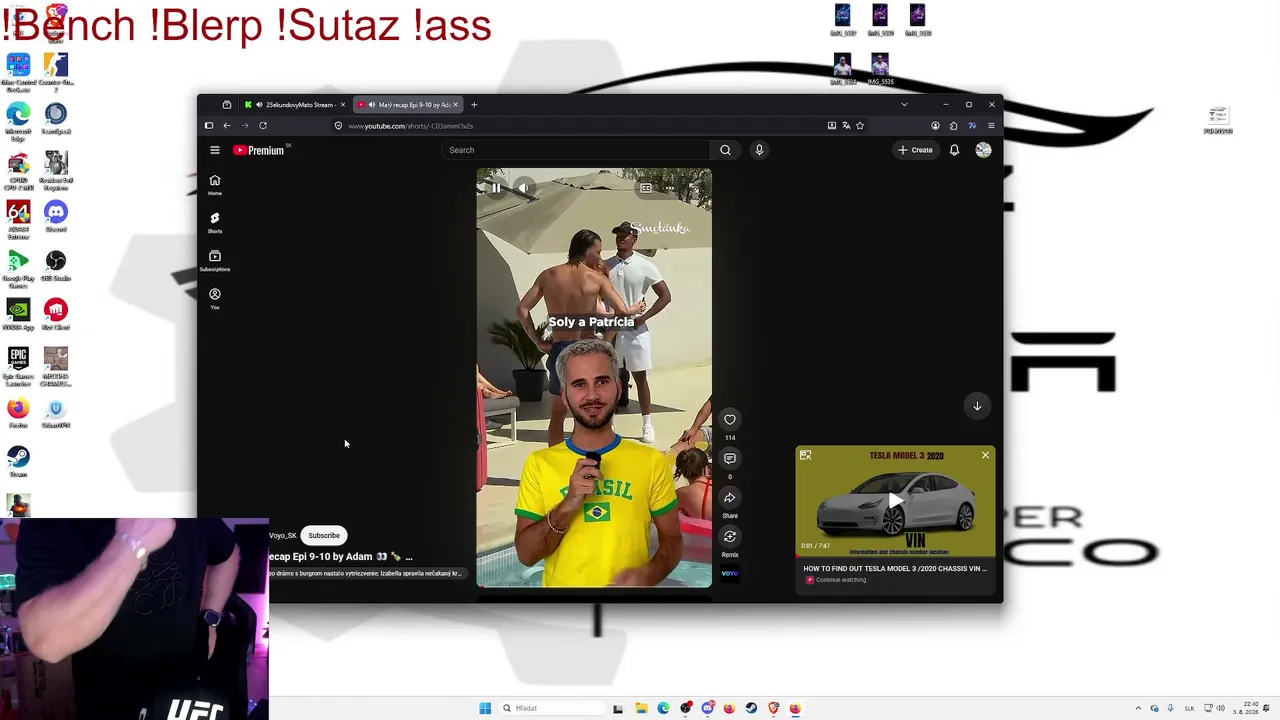Select the Malý recap Epi 9-10 tab

point(409,105)
